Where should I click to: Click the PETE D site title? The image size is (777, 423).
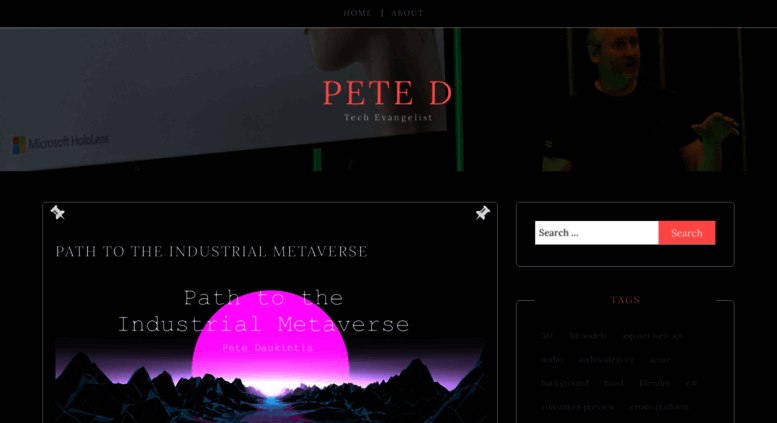388,93
